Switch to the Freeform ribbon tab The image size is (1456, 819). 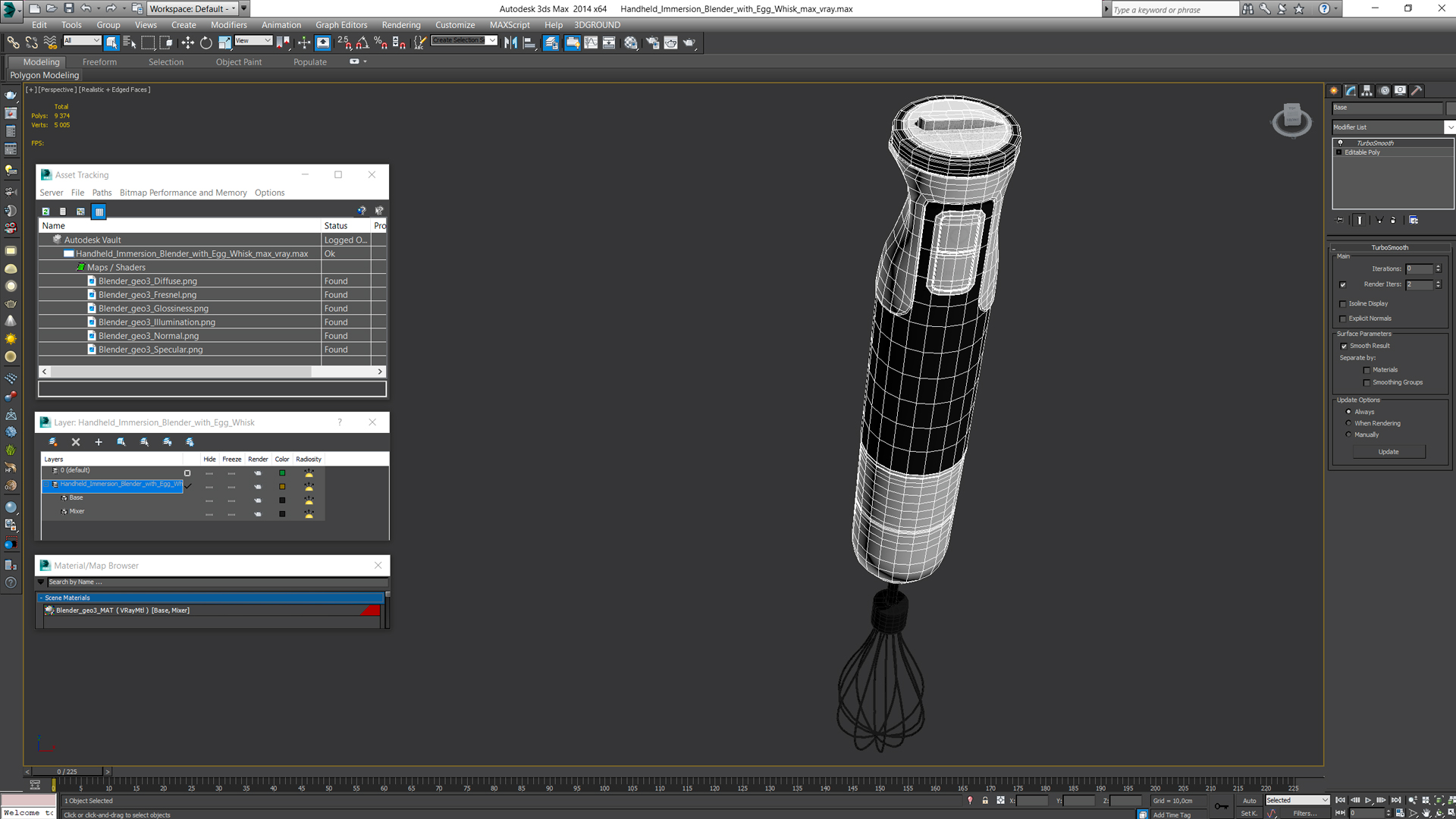coord(99,62)
